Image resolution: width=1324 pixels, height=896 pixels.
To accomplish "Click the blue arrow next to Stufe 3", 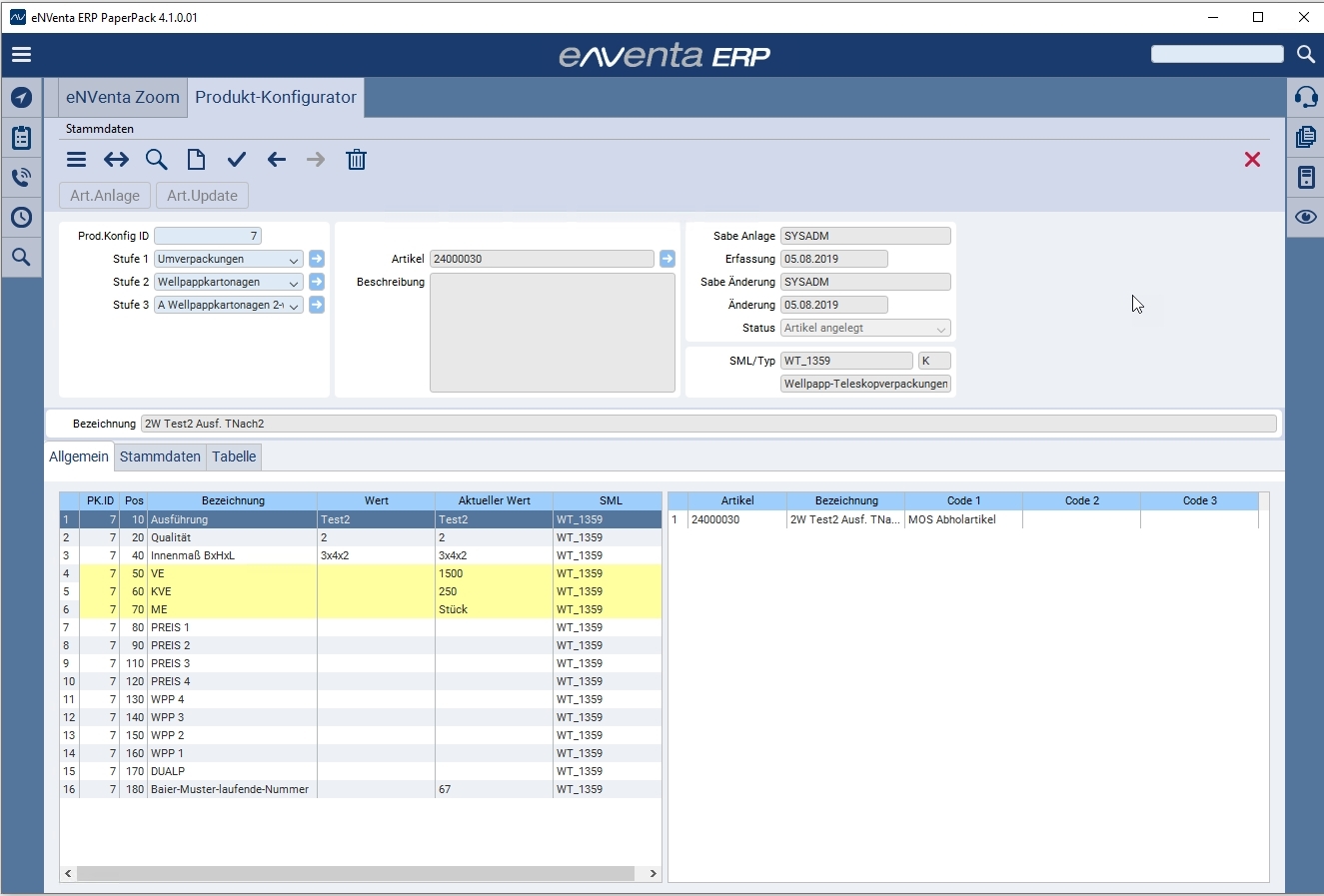I will point(317,305).
